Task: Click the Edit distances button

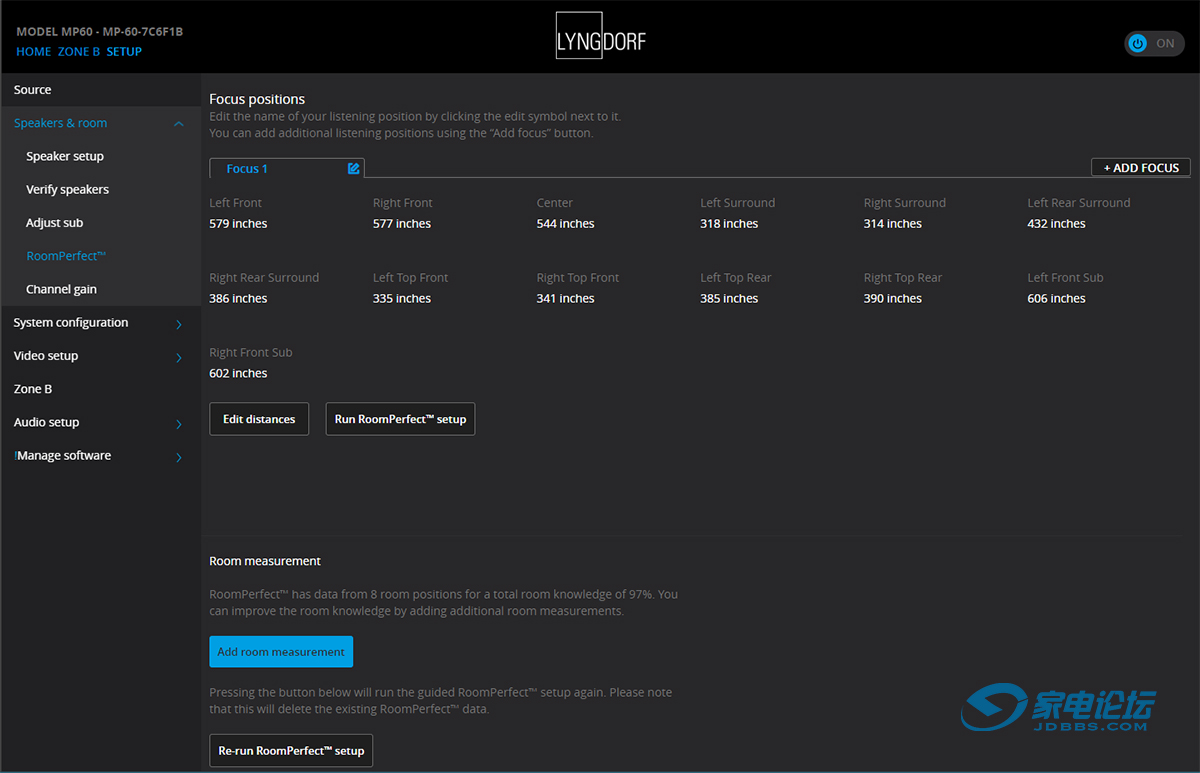Action: [259, 419]
